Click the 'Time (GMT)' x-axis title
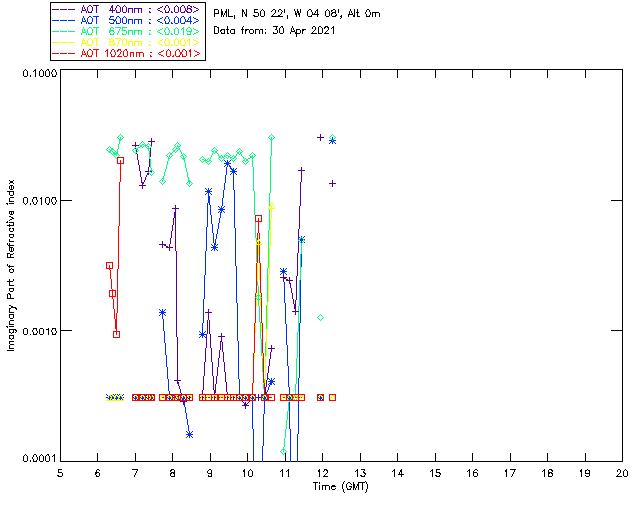The image size is (640, 512). click(341, 487)
